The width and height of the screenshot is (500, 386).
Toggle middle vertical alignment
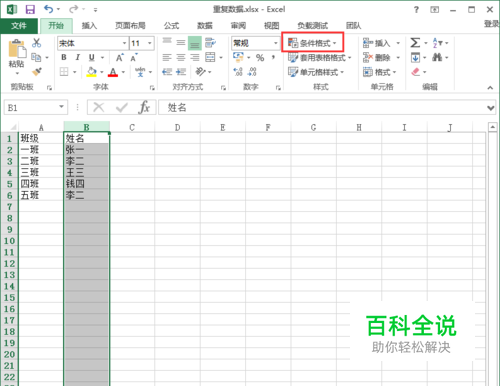pos(181,43)
